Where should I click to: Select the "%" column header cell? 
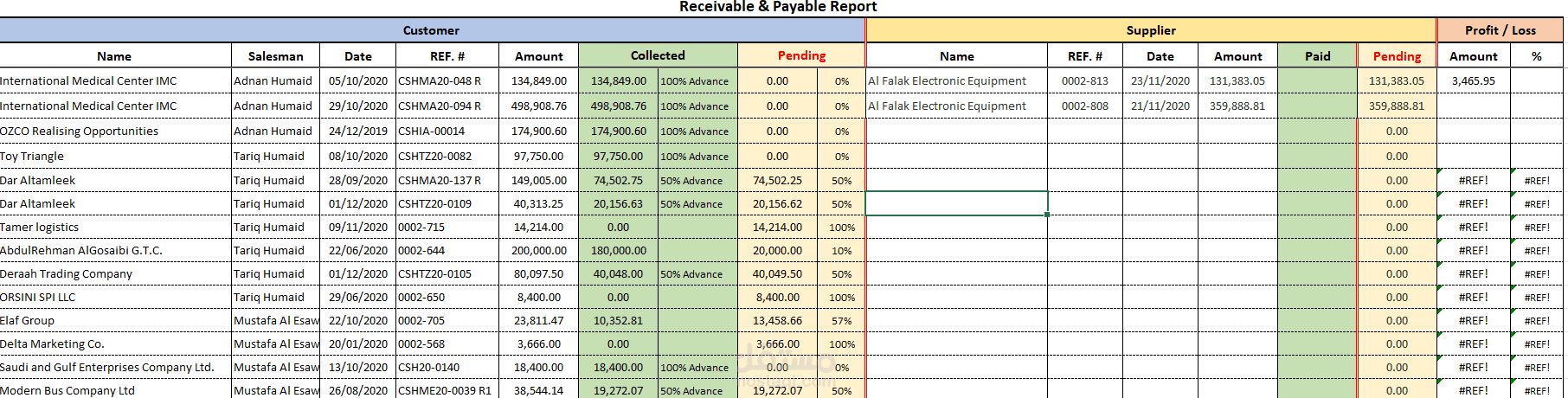[1536, 56]
